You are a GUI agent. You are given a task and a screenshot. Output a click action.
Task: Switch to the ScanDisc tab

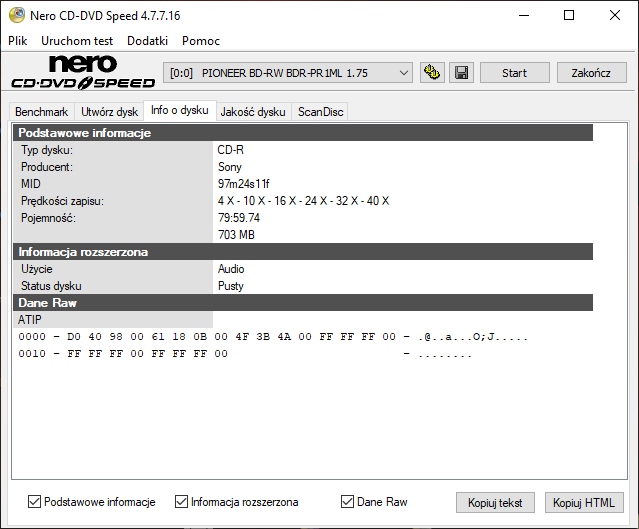[x=321, y=112]
